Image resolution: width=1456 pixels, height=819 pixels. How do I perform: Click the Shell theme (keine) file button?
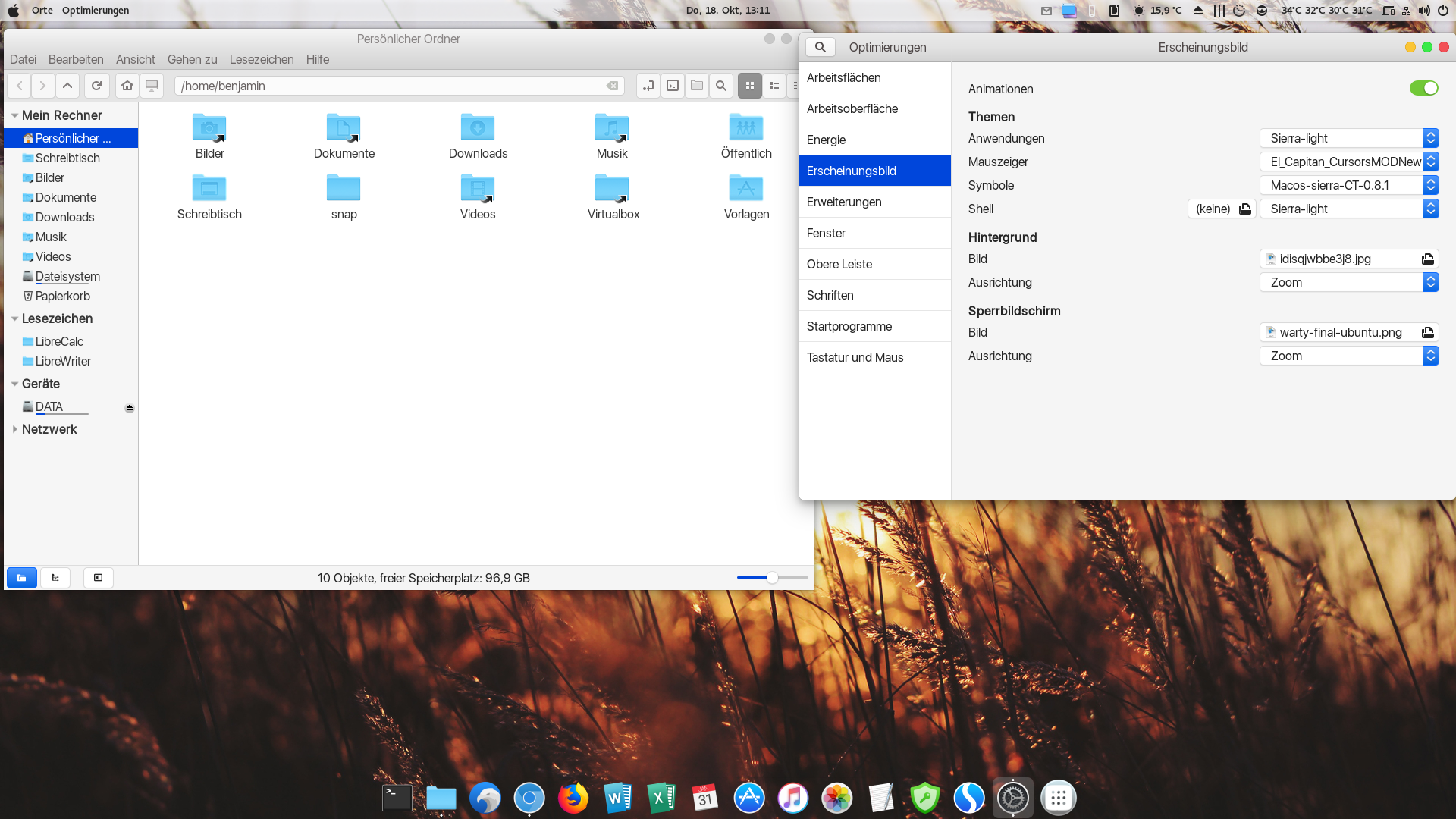1222,209
